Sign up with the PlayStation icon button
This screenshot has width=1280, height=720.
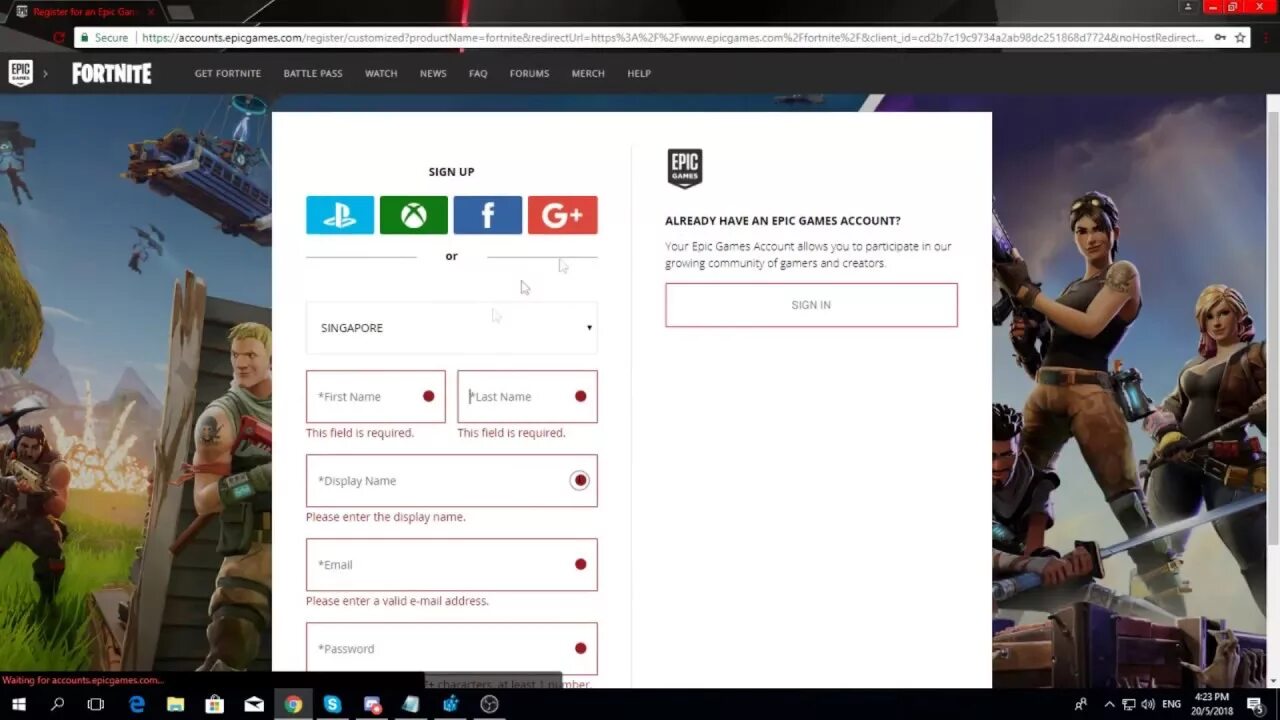(340, 215)
